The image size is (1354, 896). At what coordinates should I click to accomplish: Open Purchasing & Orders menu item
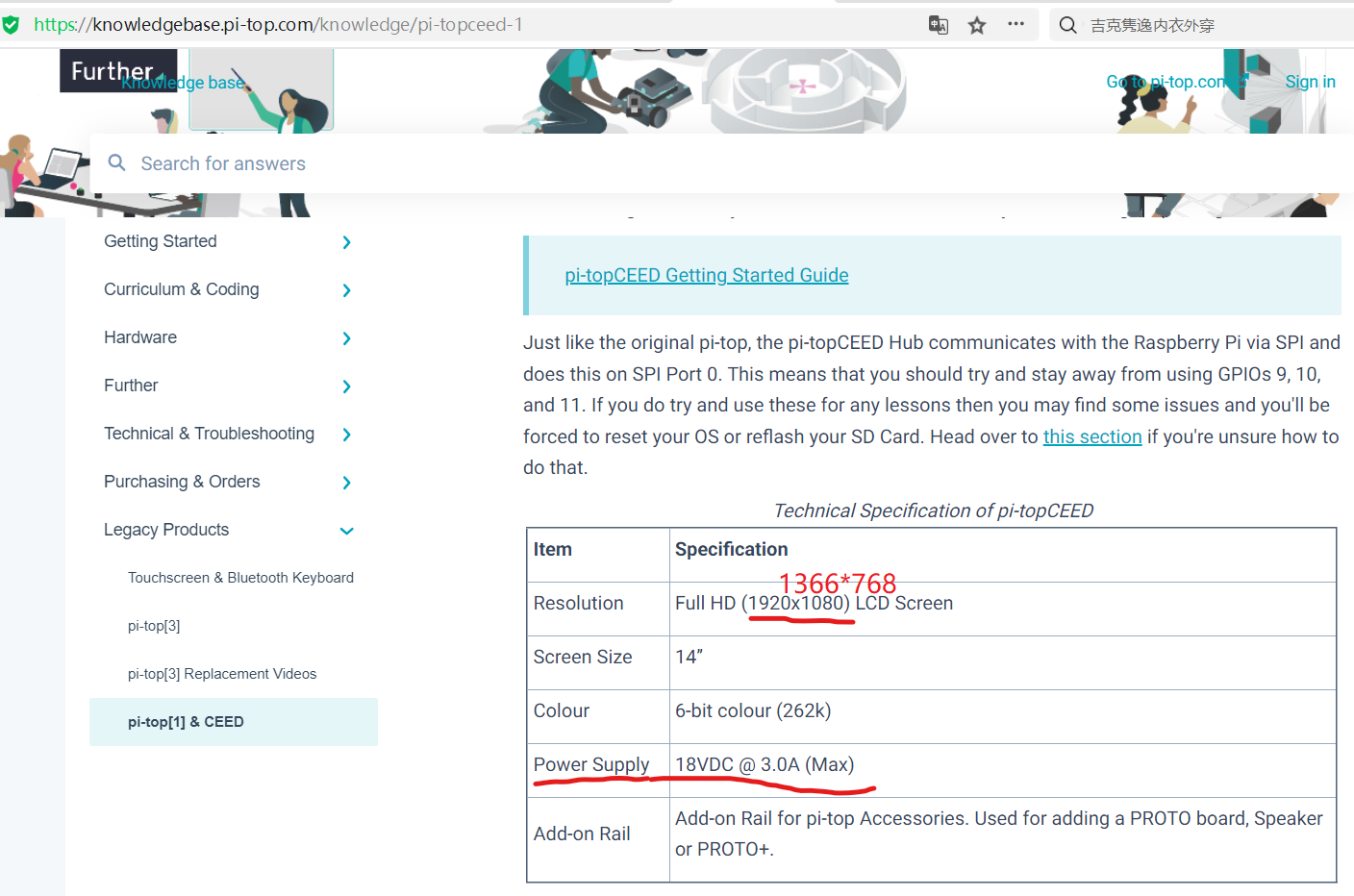(x=182, y=482)
